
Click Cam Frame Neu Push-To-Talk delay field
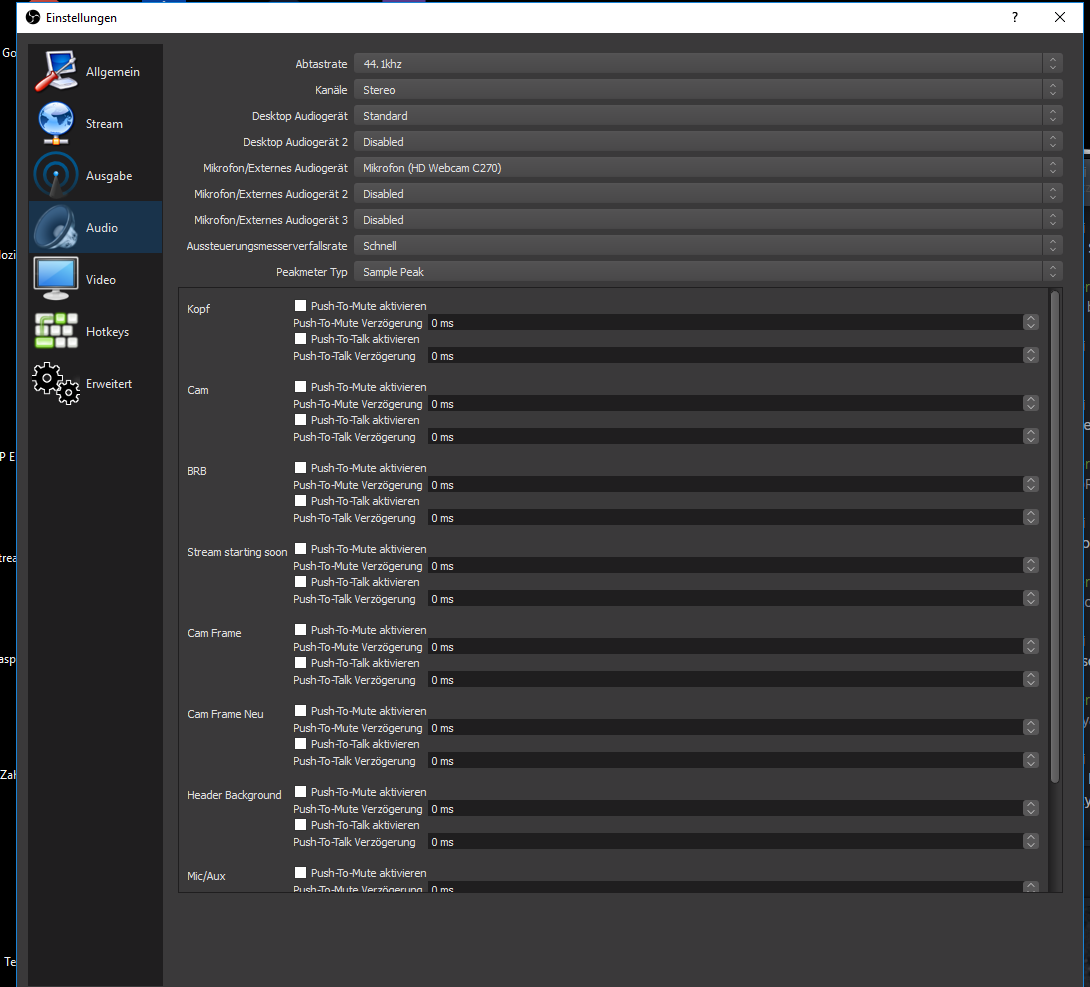(733, 760)
